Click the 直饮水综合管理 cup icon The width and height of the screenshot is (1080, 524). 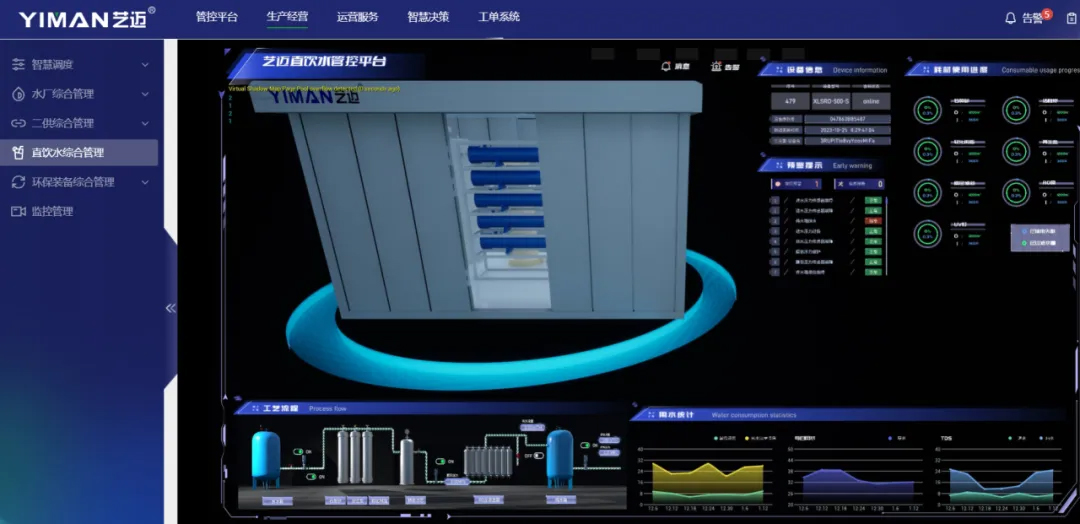18,153
